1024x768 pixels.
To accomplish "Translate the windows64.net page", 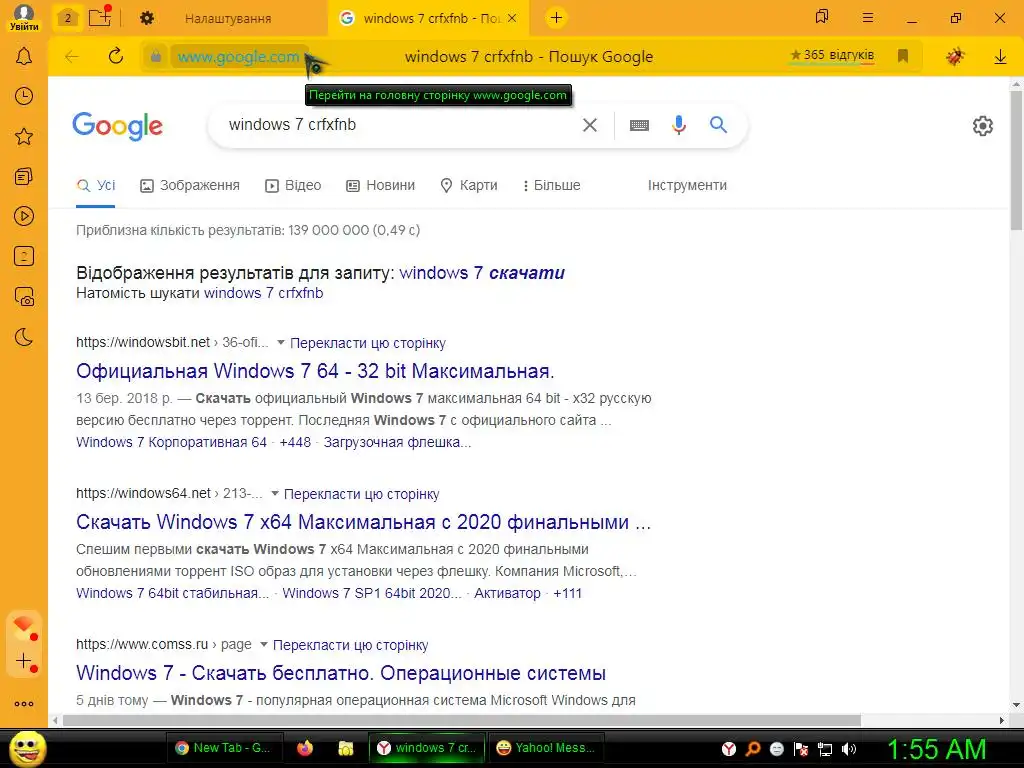I will [x=361, y=494].
